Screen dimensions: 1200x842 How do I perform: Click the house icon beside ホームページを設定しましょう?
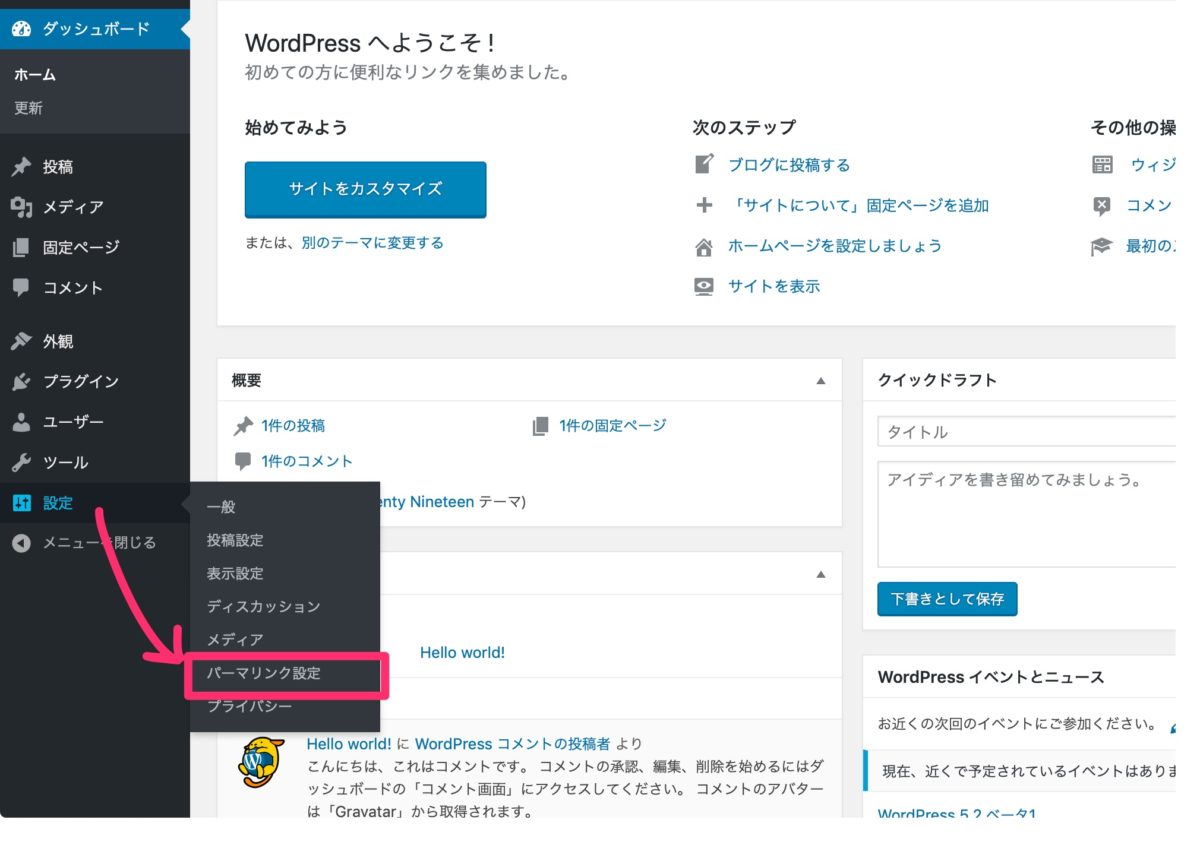pyautogui.click(x=705, y=246)
